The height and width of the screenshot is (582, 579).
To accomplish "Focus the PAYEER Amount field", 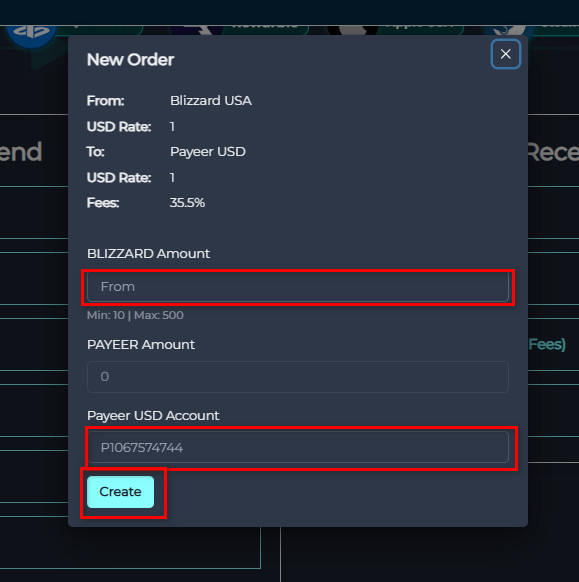I will point(298,377).
